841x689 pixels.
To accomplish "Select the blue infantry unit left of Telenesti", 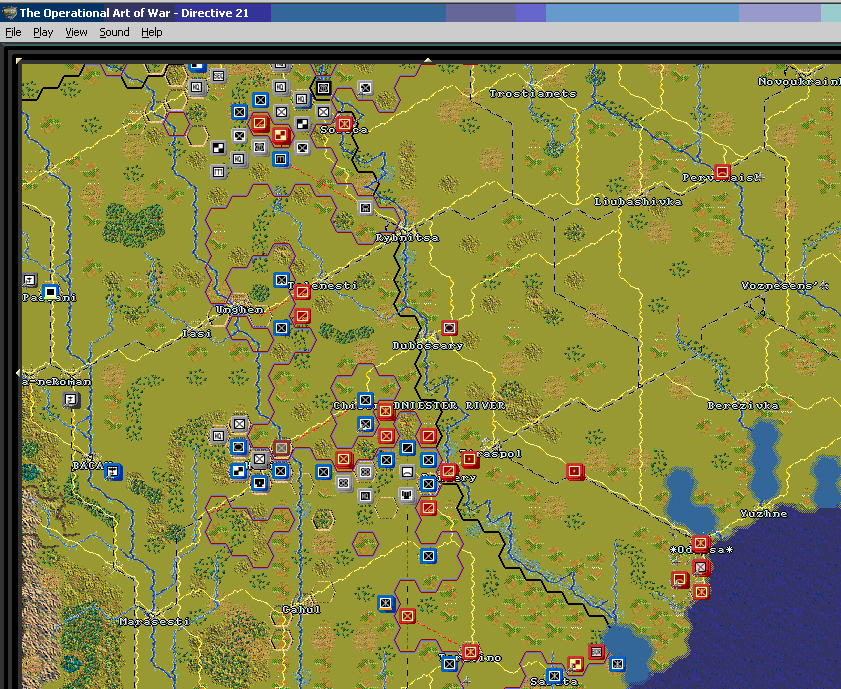I will 281,280.
